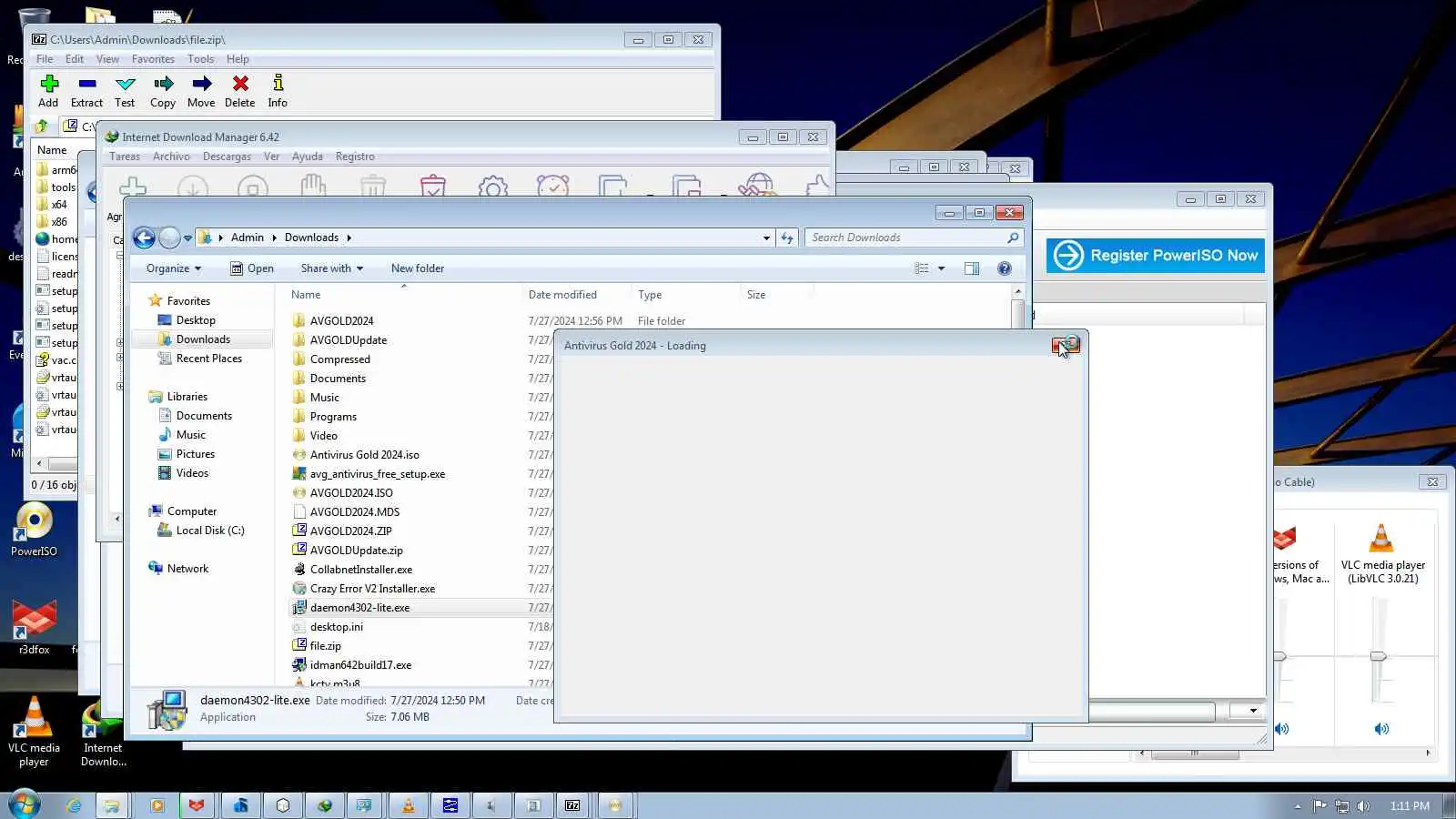
Task: Open Descargas menu in IDM
Action: (227, 157)
